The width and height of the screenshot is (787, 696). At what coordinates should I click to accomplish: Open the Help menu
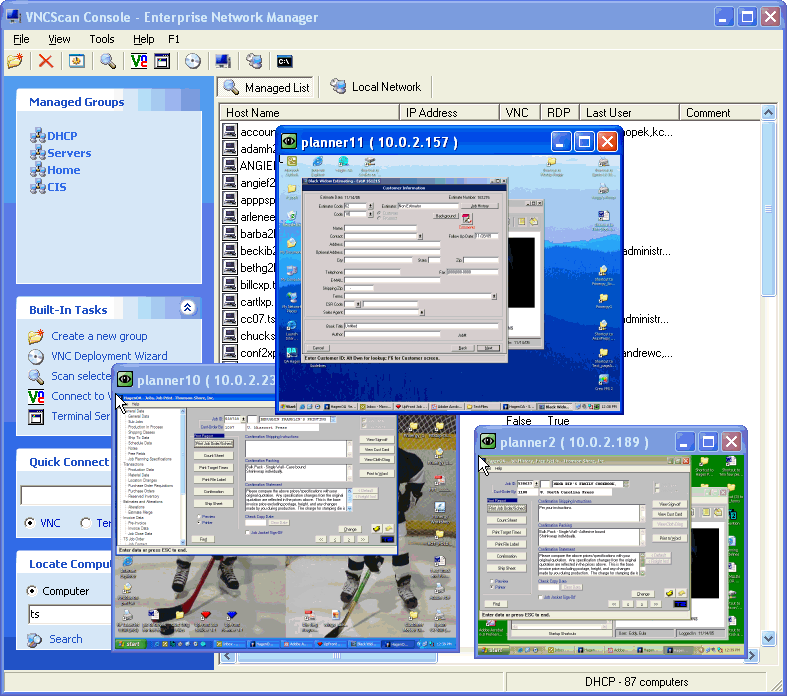(144, 39)
